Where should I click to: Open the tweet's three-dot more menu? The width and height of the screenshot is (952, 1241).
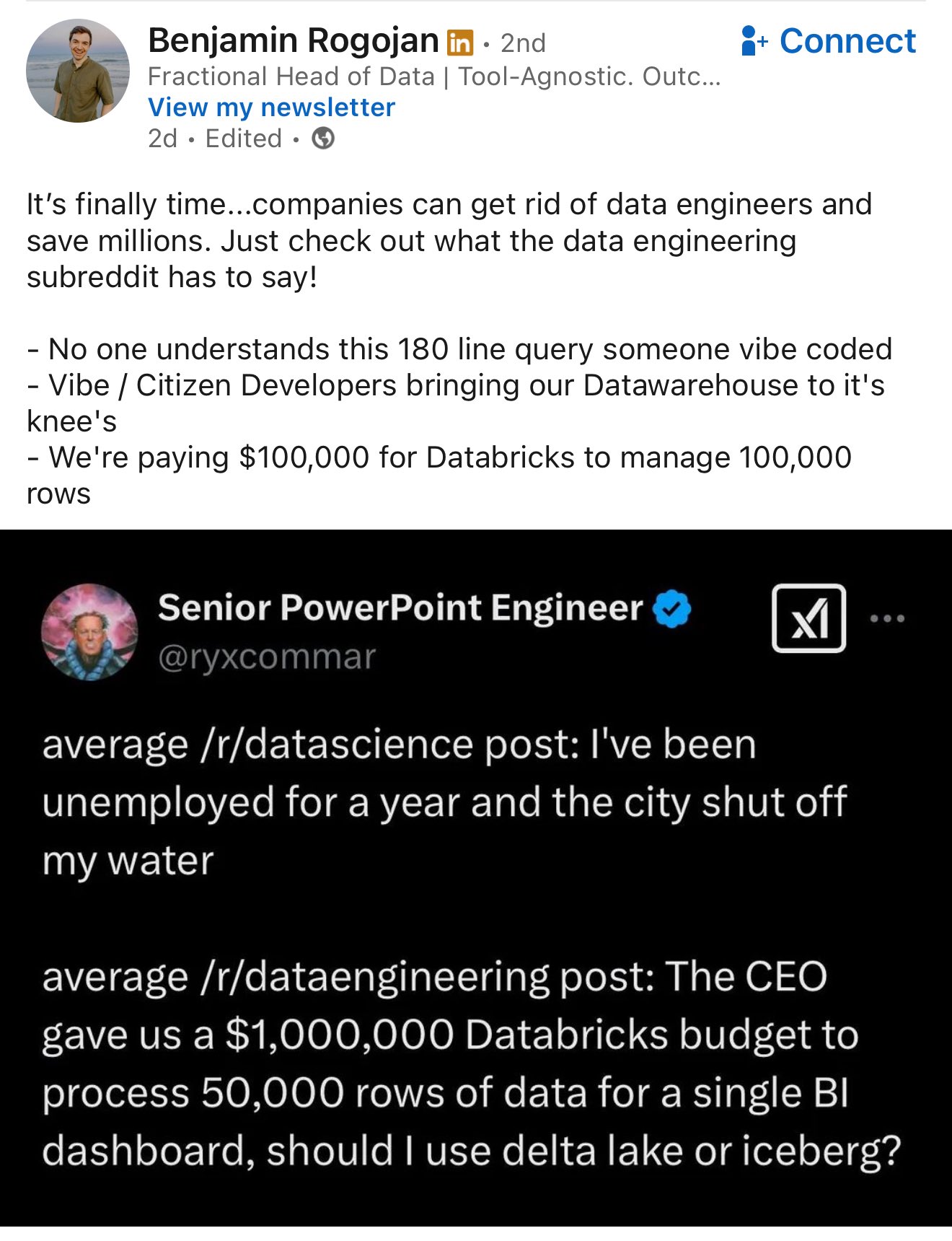pos(887,618)
